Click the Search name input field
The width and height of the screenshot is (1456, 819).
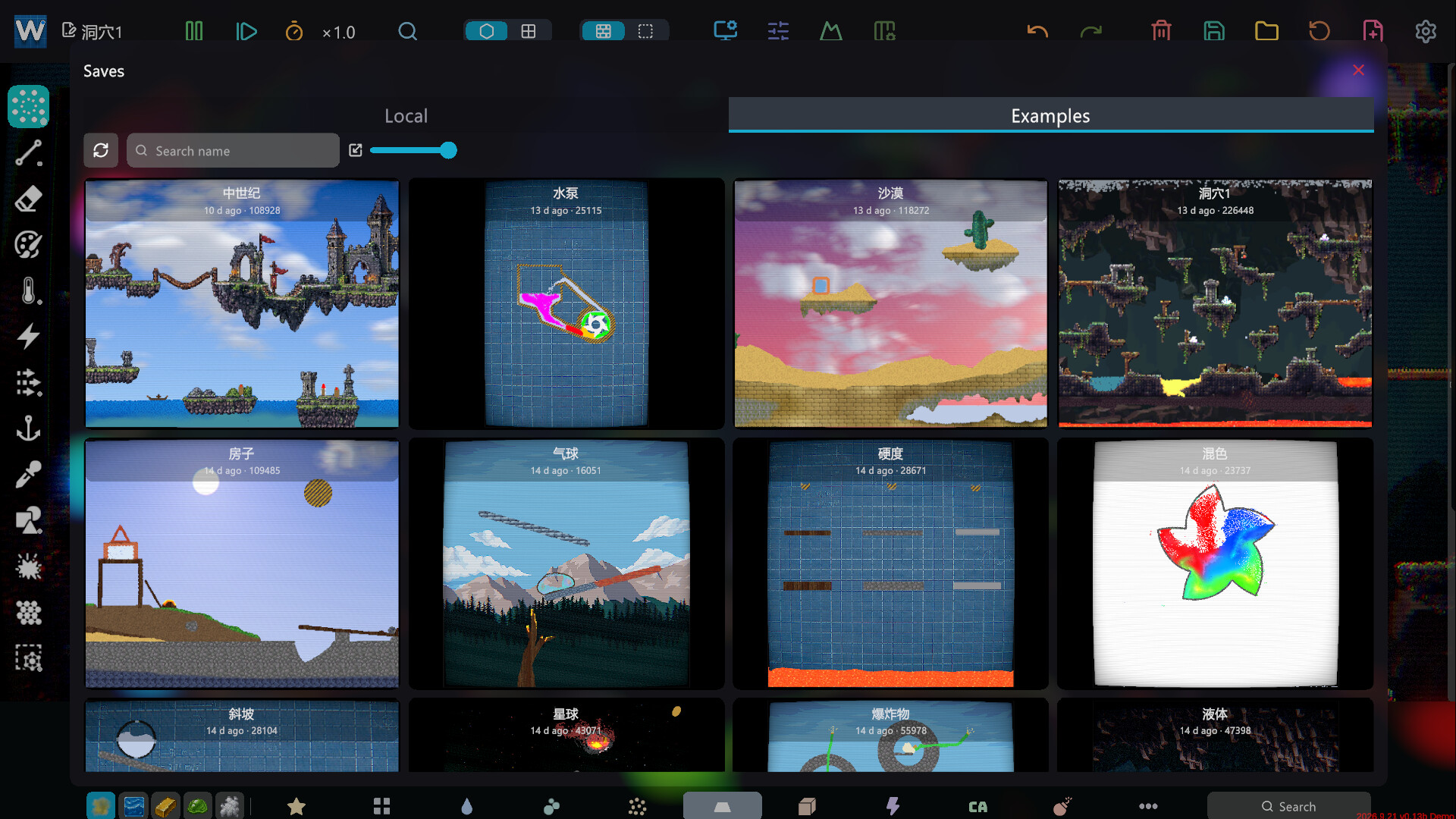tap(233, 150)
